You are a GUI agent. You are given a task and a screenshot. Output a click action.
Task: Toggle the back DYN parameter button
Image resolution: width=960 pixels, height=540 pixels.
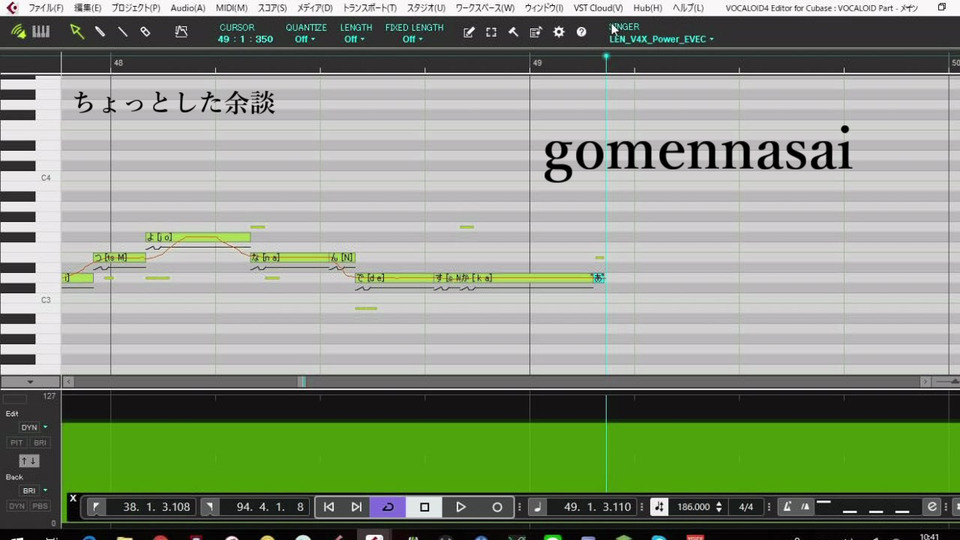pyautogui.click(x=17, y=506)
